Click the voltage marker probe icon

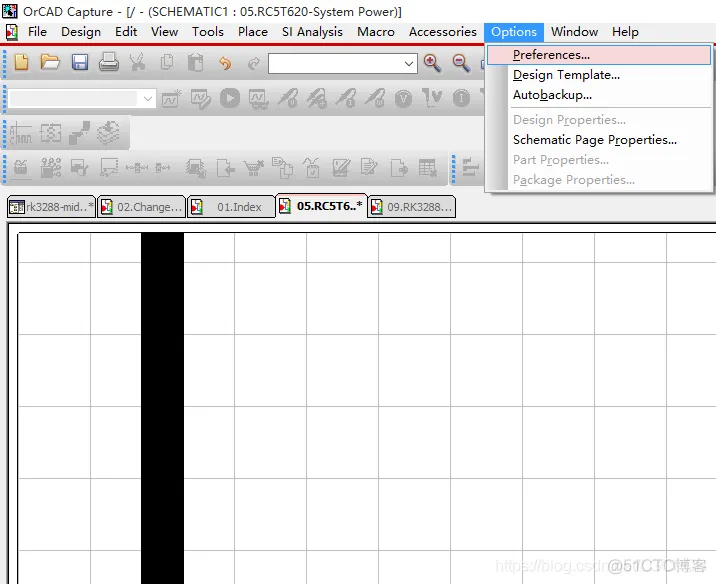[287, 99]
